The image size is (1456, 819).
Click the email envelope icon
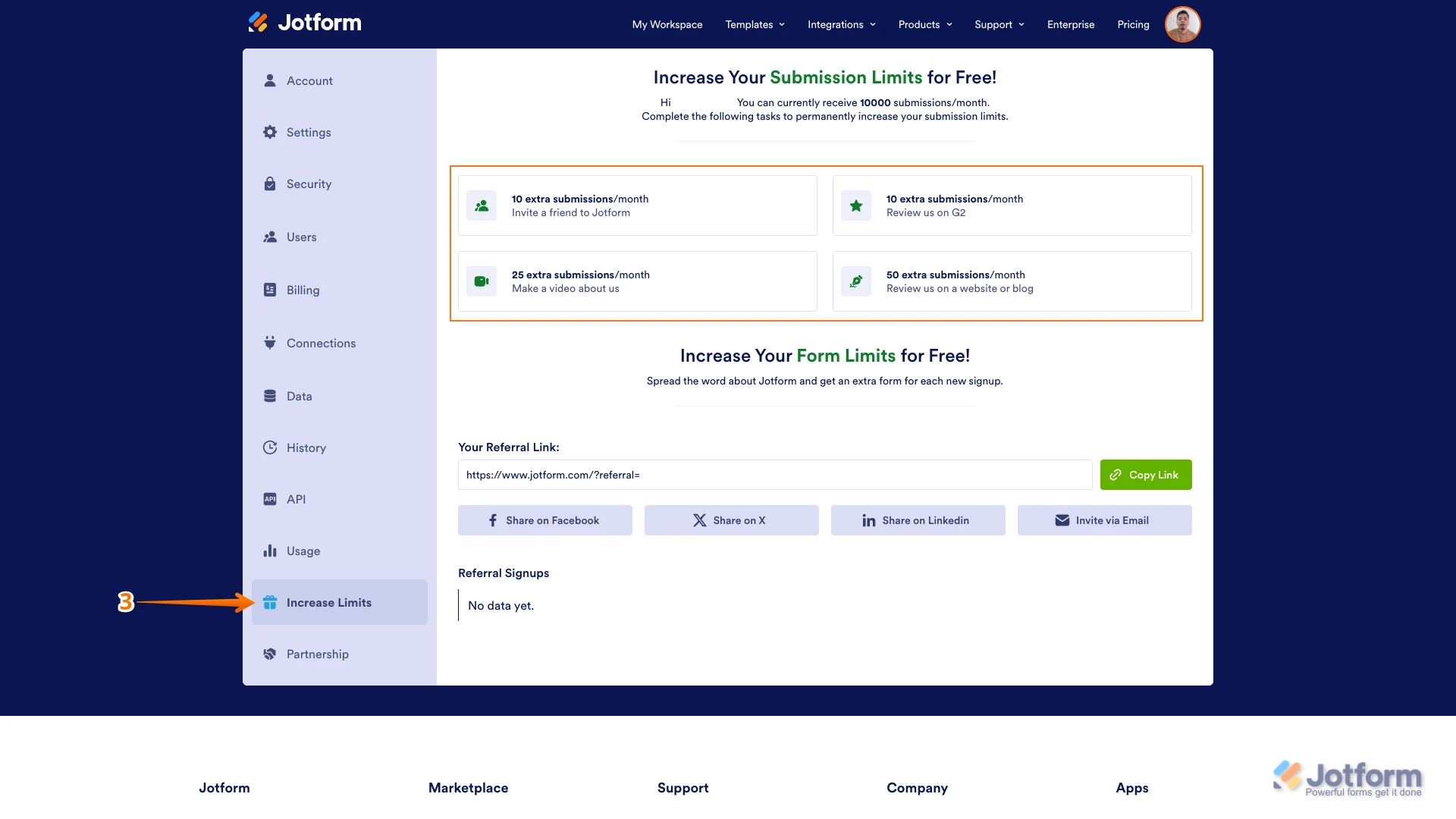tap(1062, 520)
